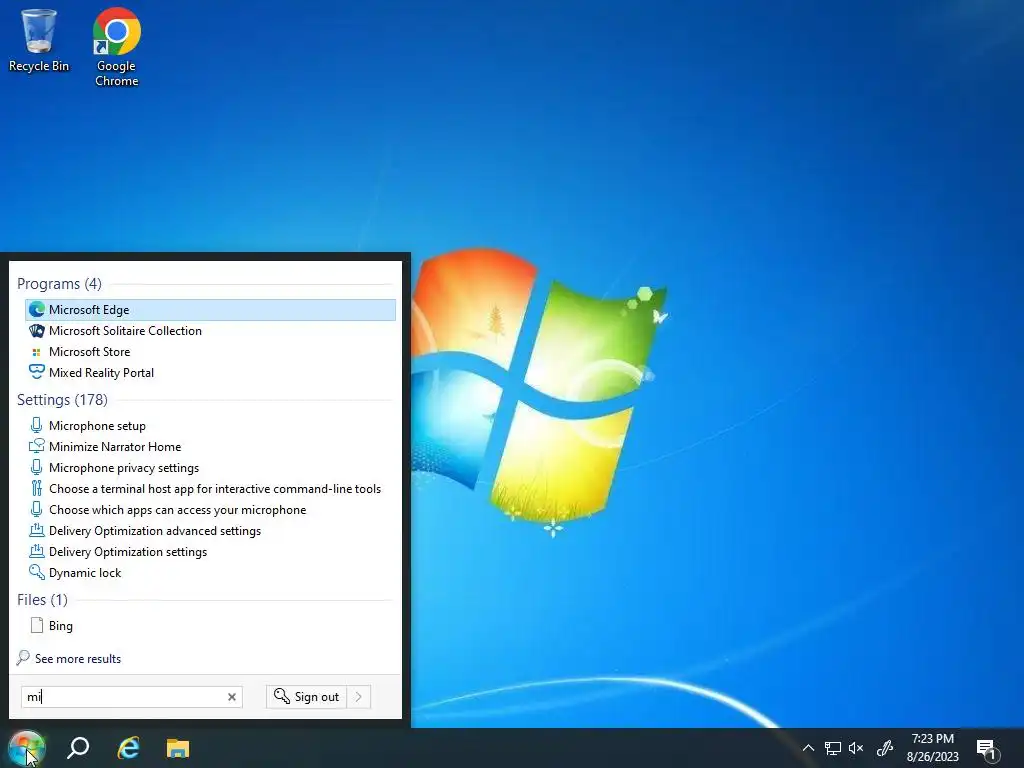Click the Sign out button

306,697
